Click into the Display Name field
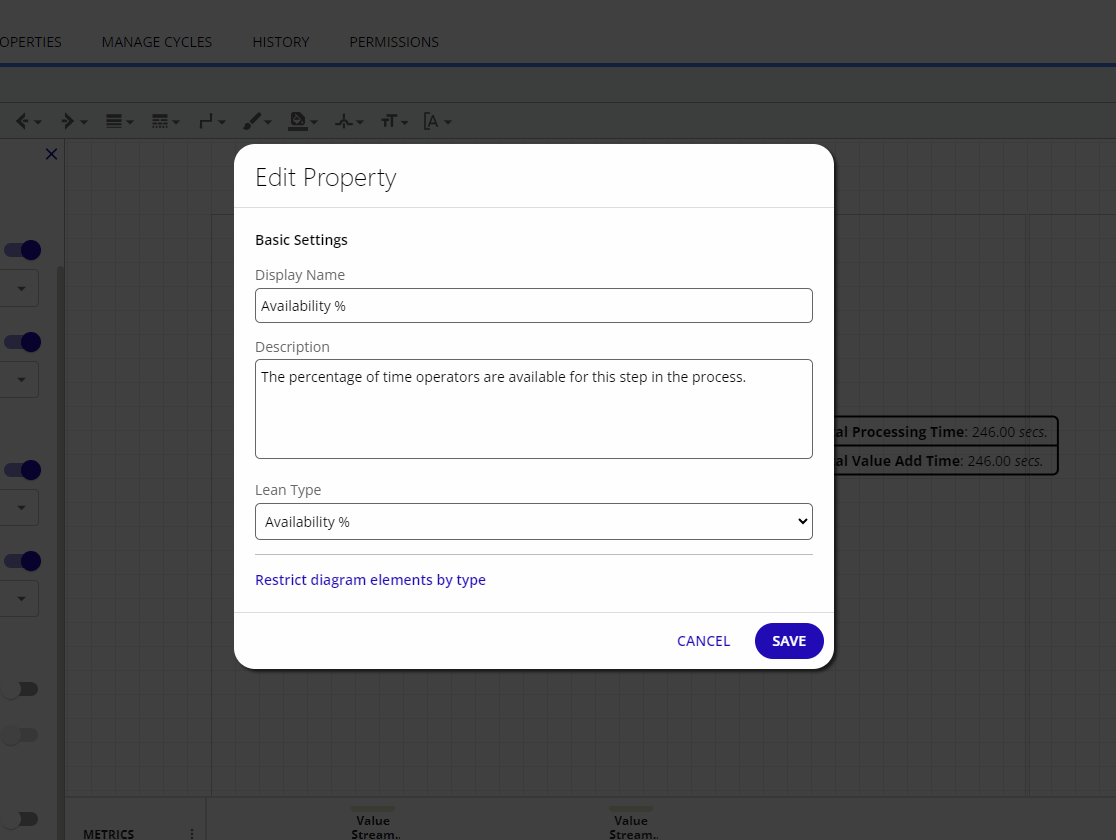Image resolution: width=1116 pixels, height=840 pixels. pyautogui.click(x=533, y=306)
